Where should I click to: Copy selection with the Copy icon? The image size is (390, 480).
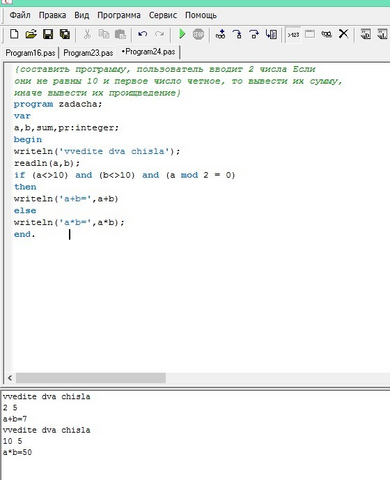point(104,34)
